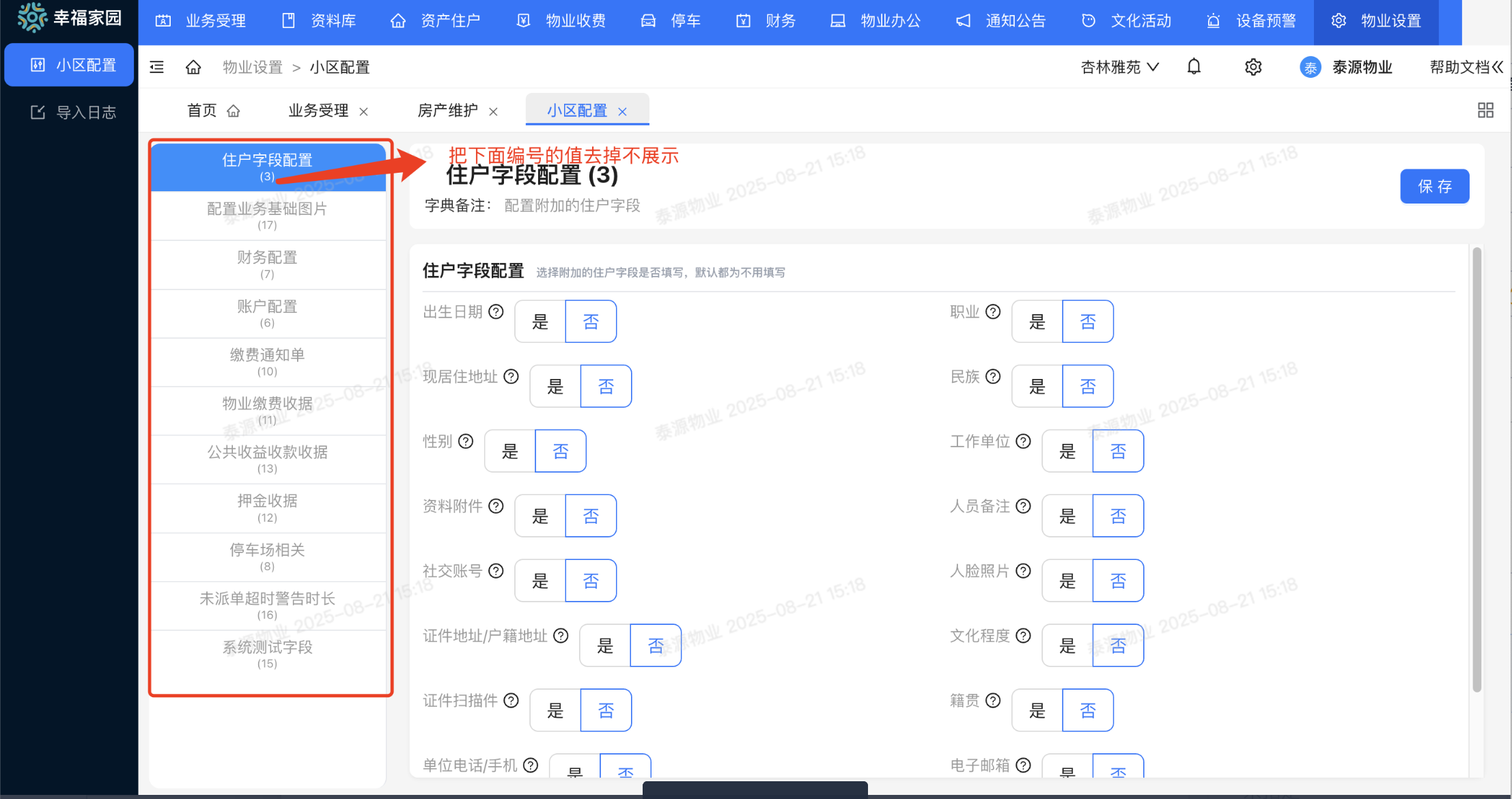Viewport: 1512px width, 799px height.
Task: Open the tab grid view icon
Action: coord(1485,110)
